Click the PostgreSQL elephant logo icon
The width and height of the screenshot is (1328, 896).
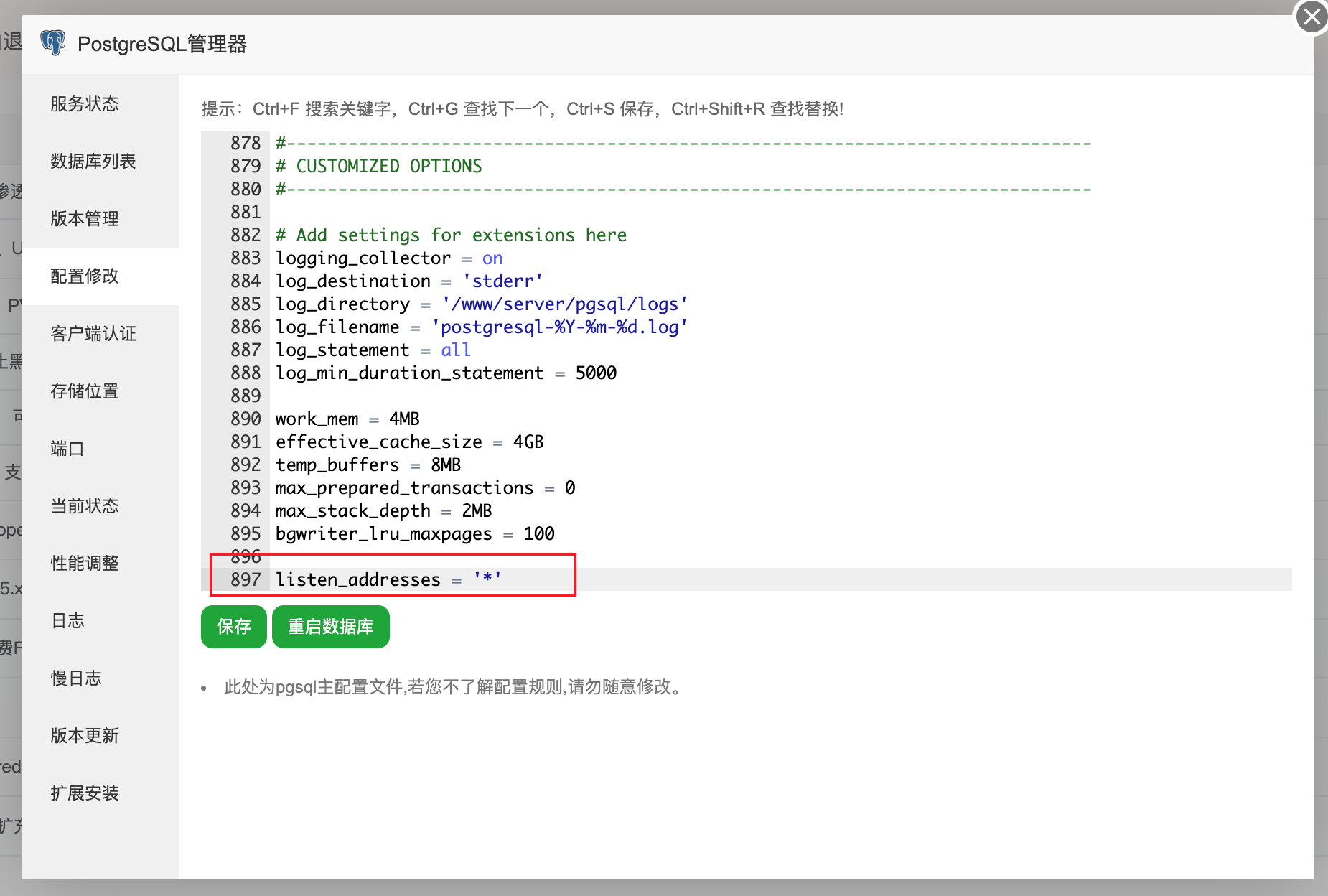click(x=53, y=43)
